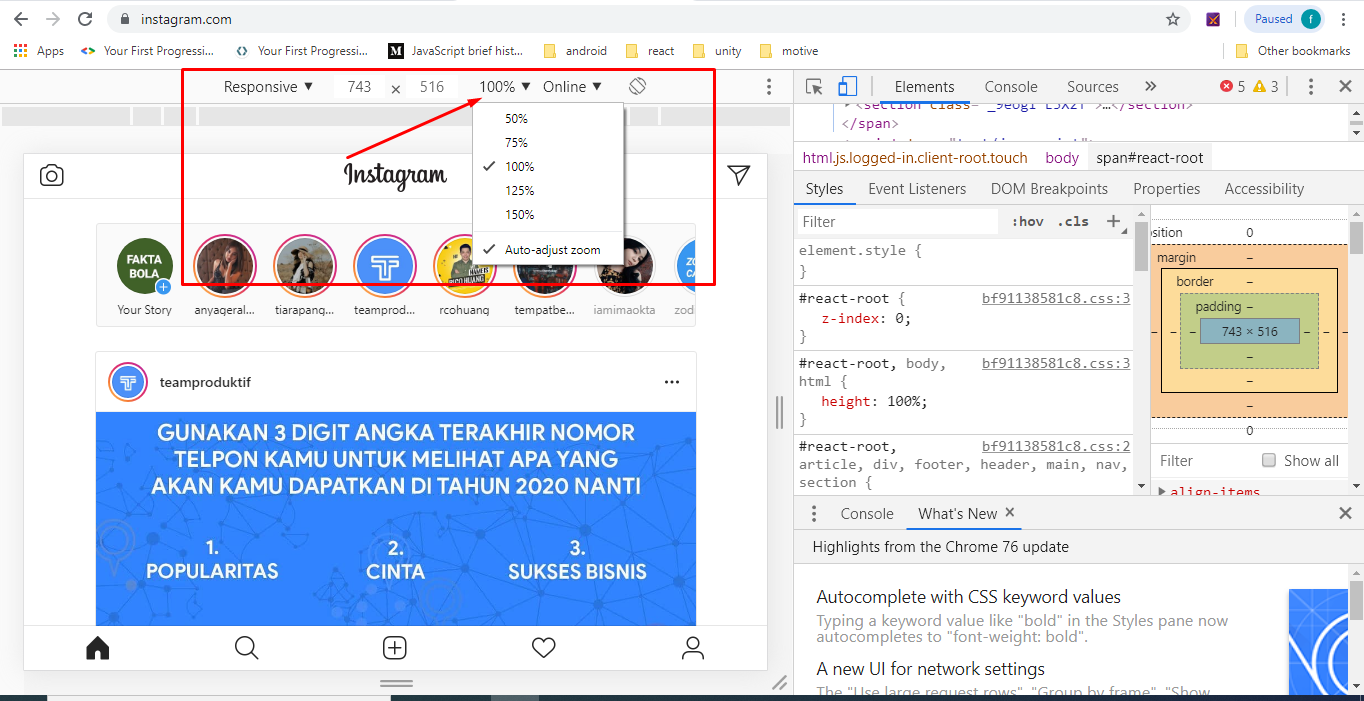The height and width of the screenshot is (701, 1364).
Task: Open Other bookmarks folder
Action: pos(1291,51)
